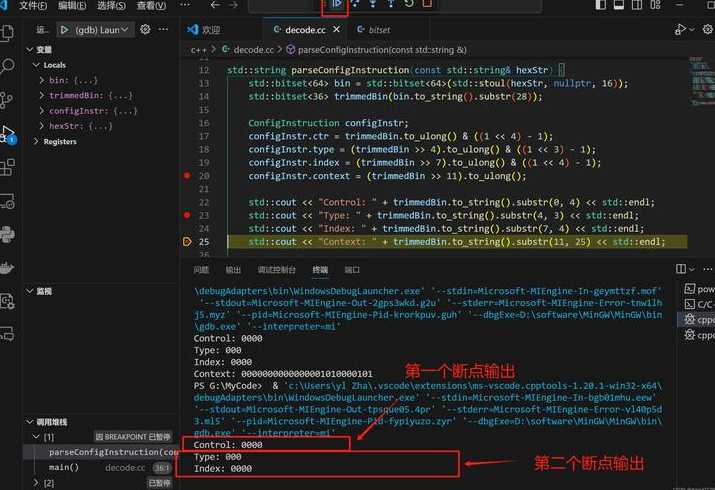Click the editor Run/Debug file icon

tap(680, 30)
